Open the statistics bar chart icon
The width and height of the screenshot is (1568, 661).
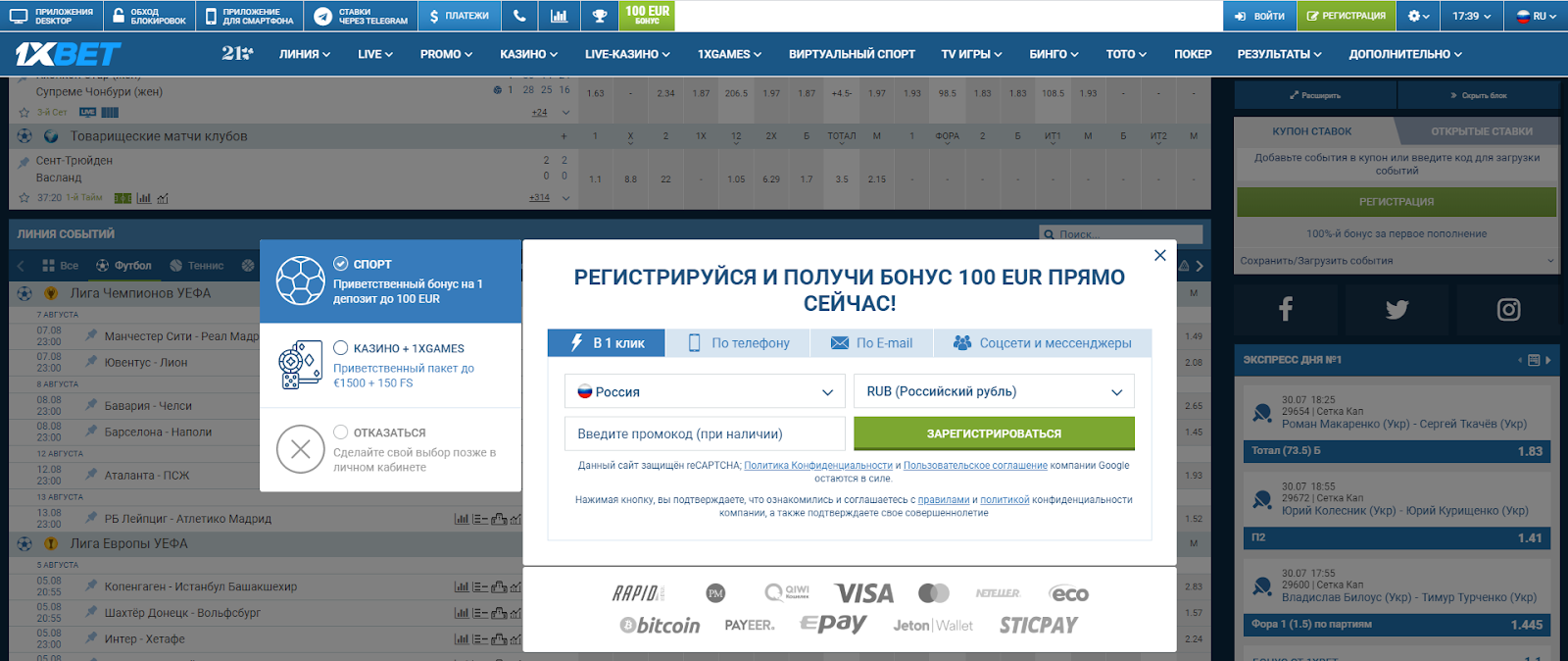[x=559, y=16]
